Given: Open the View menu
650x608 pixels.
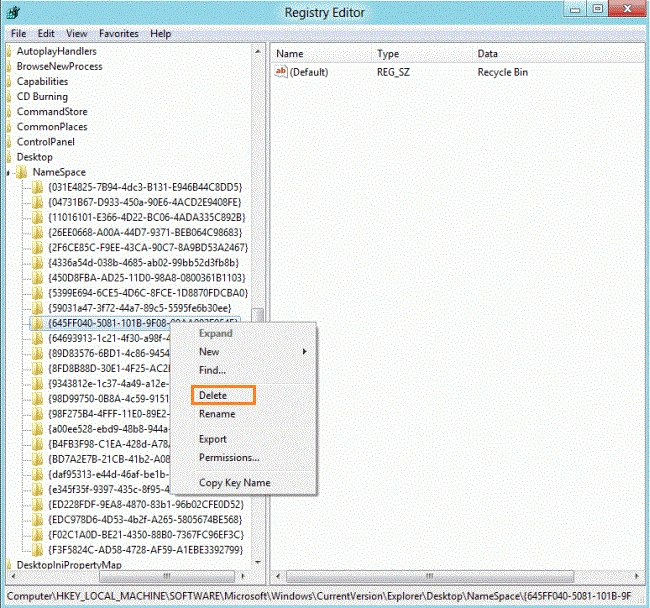Looking at the screenshot, I should tap(77, 34).
